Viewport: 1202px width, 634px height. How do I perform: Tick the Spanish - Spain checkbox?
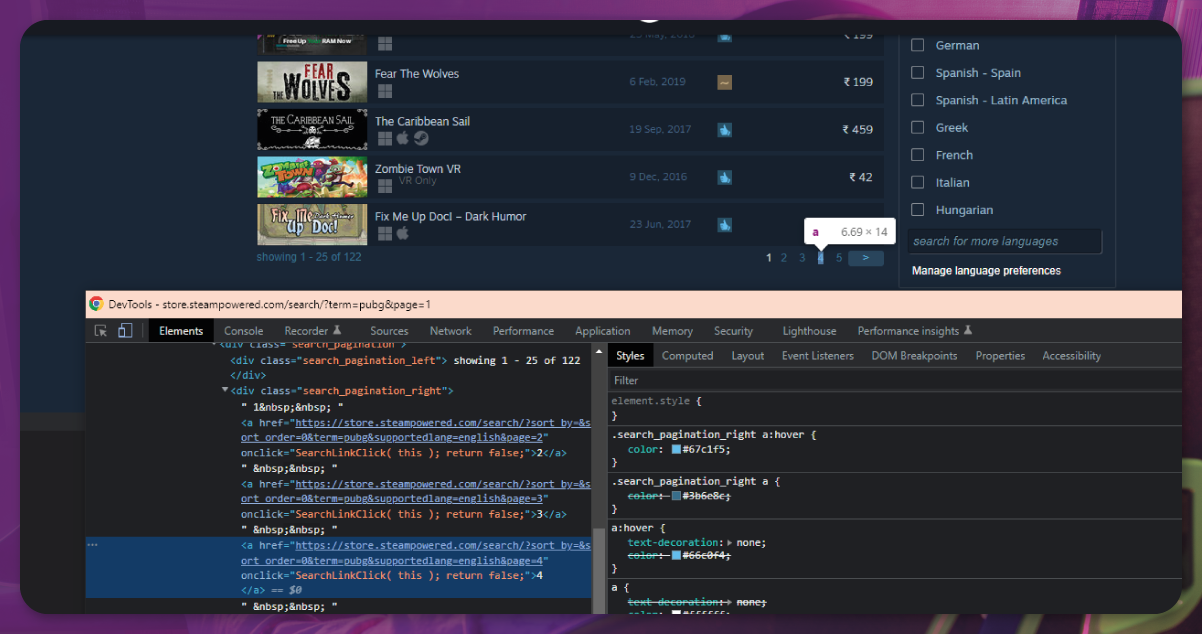pos(917,72)
